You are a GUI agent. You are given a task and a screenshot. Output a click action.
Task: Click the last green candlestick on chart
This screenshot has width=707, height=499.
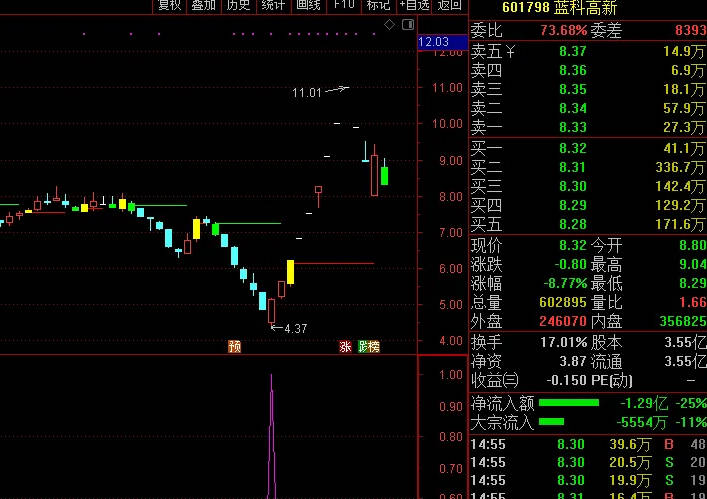(x=385, y=175)
